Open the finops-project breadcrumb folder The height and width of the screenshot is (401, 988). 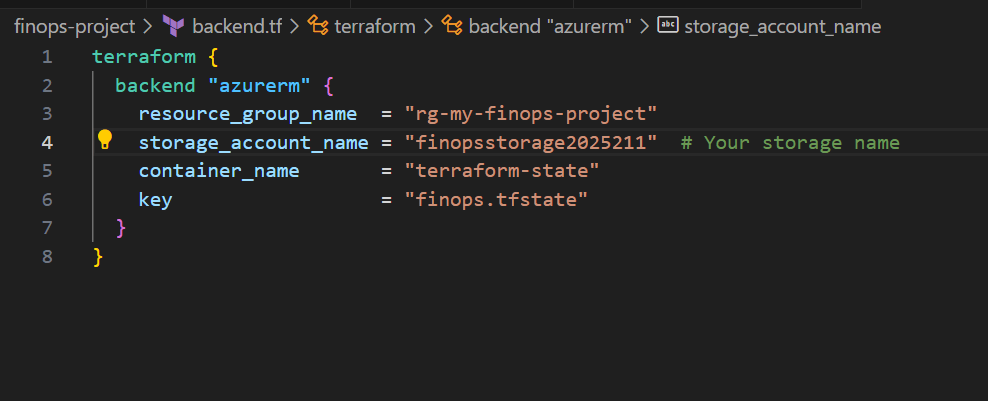coord(74,26)
